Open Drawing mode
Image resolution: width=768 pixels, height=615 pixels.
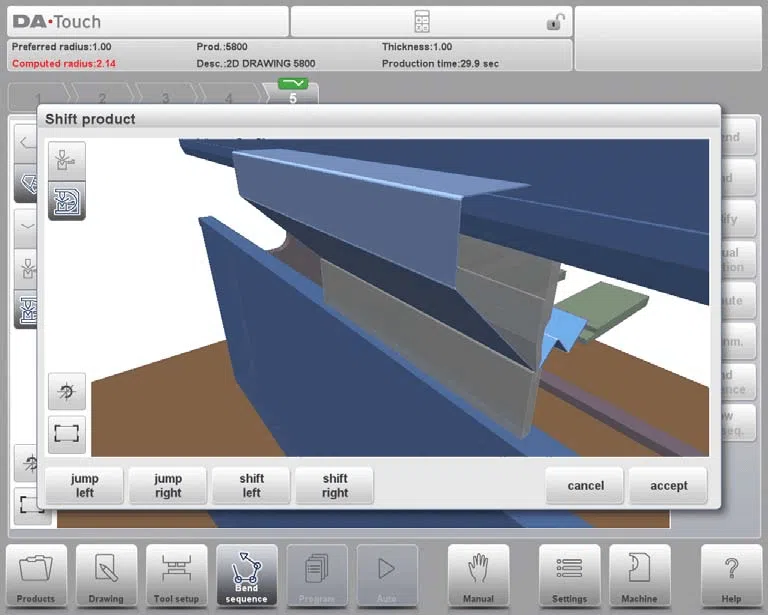click(x=106, y=576)
